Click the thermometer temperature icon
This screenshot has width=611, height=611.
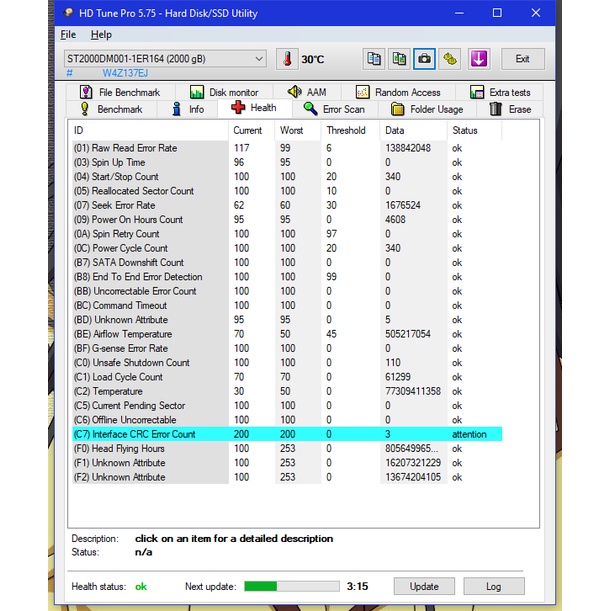(x=287, y=59)
